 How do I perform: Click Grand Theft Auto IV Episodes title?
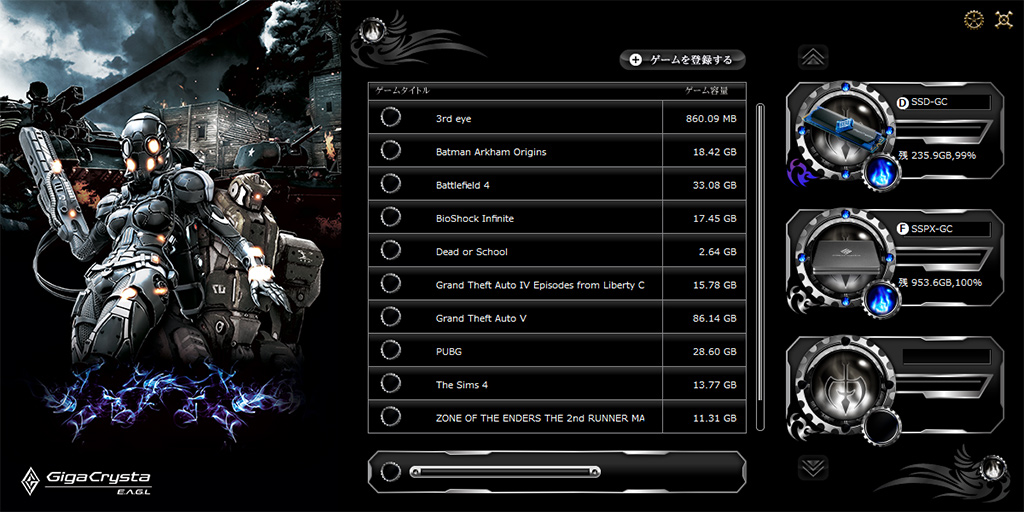[540, 285]
